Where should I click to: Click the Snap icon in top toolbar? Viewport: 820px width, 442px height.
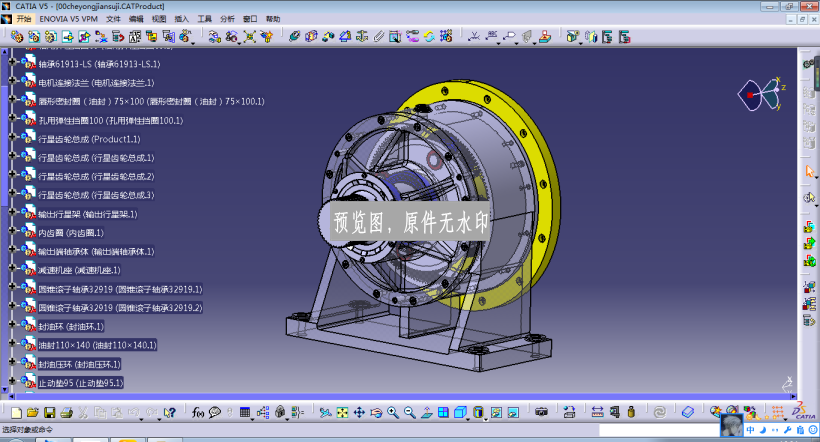232,37
